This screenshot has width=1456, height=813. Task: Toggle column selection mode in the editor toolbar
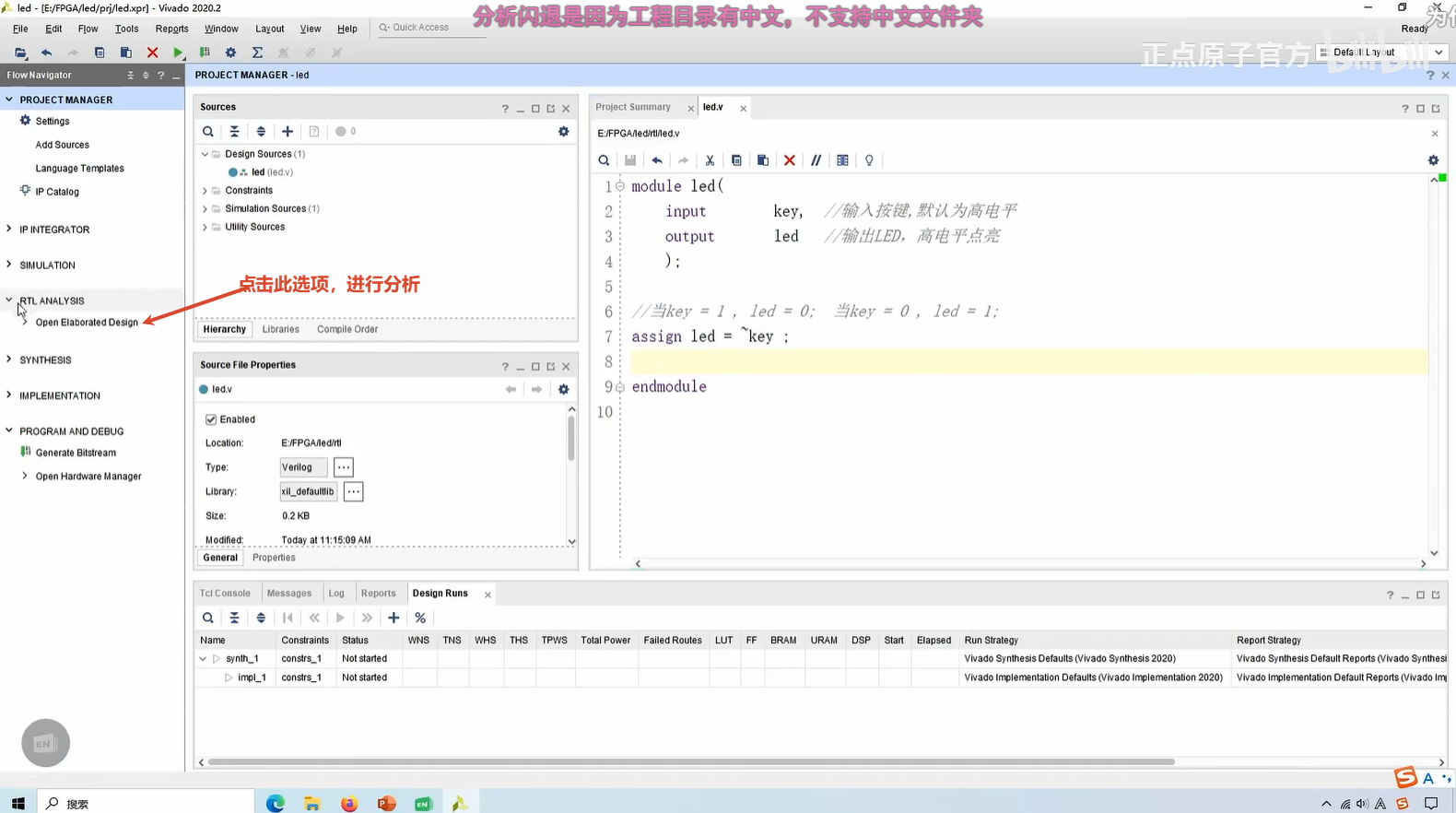click(x=842, y=160)
